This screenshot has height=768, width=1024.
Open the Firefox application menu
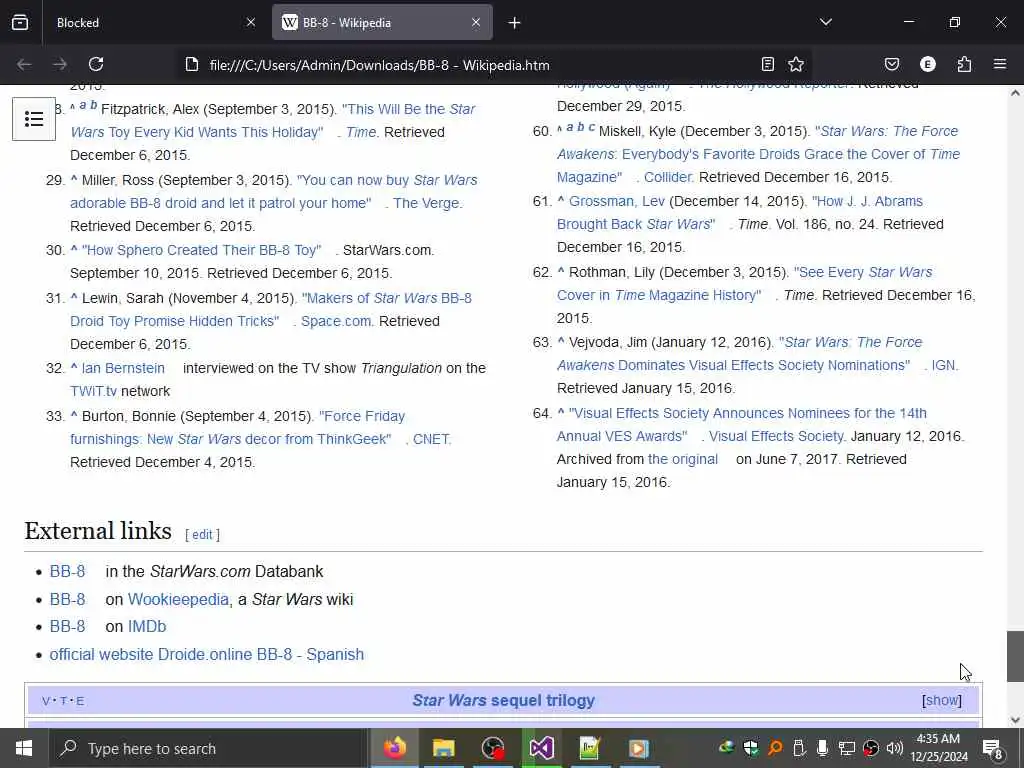1000,64
